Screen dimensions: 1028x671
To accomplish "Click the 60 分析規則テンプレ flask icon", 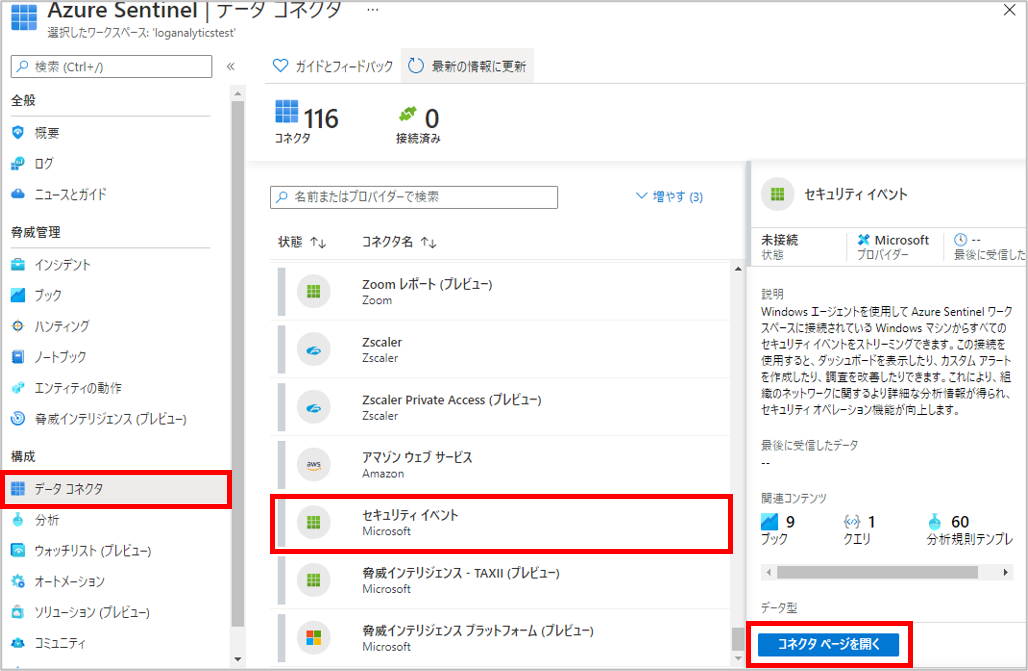I will pos(935,522).
